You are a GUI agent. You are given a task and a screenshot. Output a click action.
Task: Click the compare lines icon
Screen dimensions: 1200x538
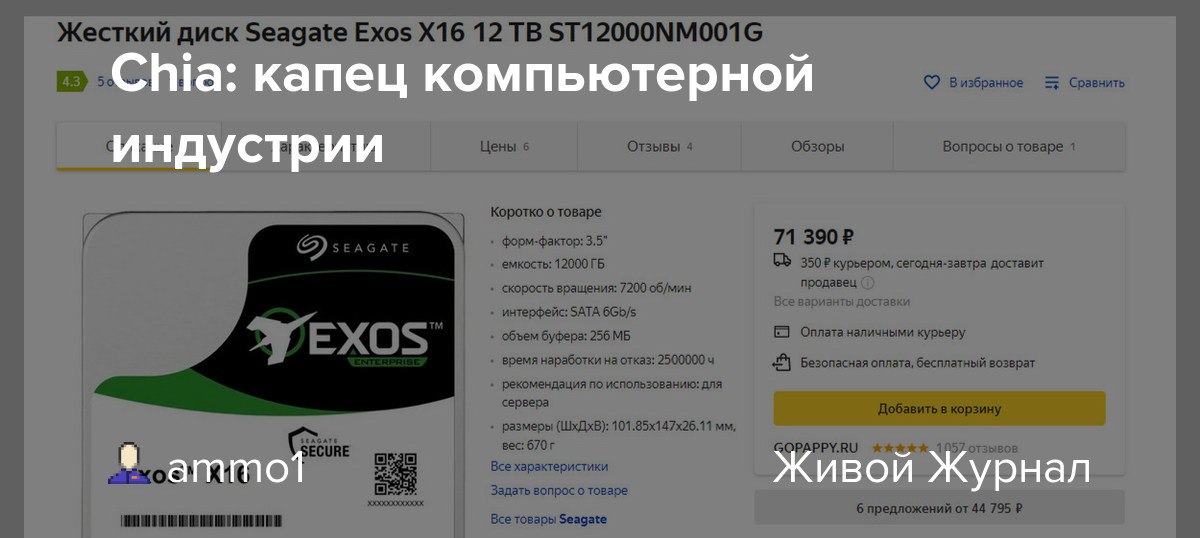[x=1052, y=82]
